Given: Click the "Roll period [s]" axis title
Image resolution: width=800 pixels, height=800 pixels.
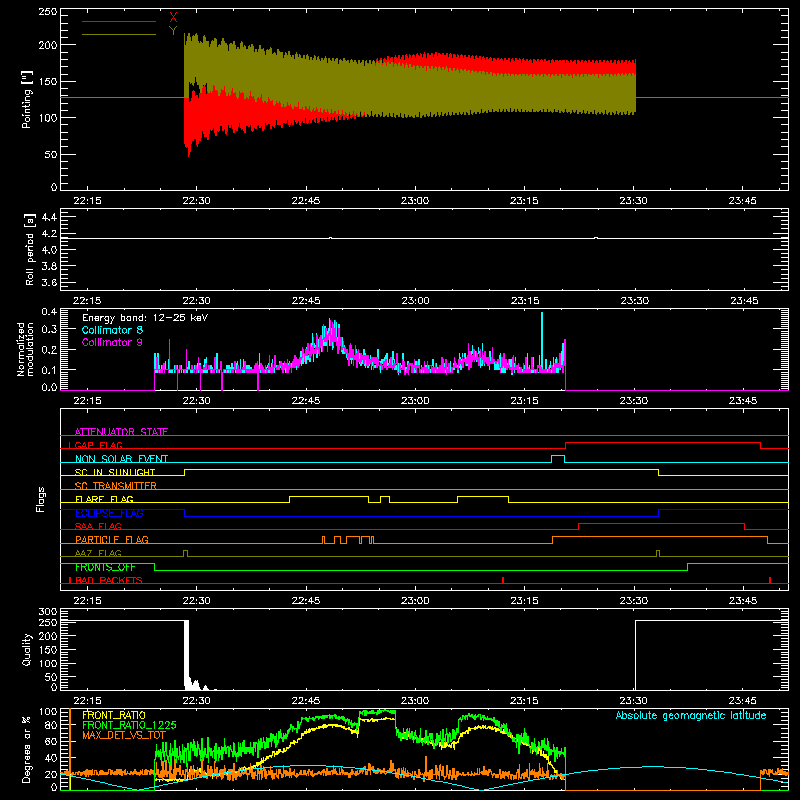Looking at the screenshot, I should coord(30,249).
